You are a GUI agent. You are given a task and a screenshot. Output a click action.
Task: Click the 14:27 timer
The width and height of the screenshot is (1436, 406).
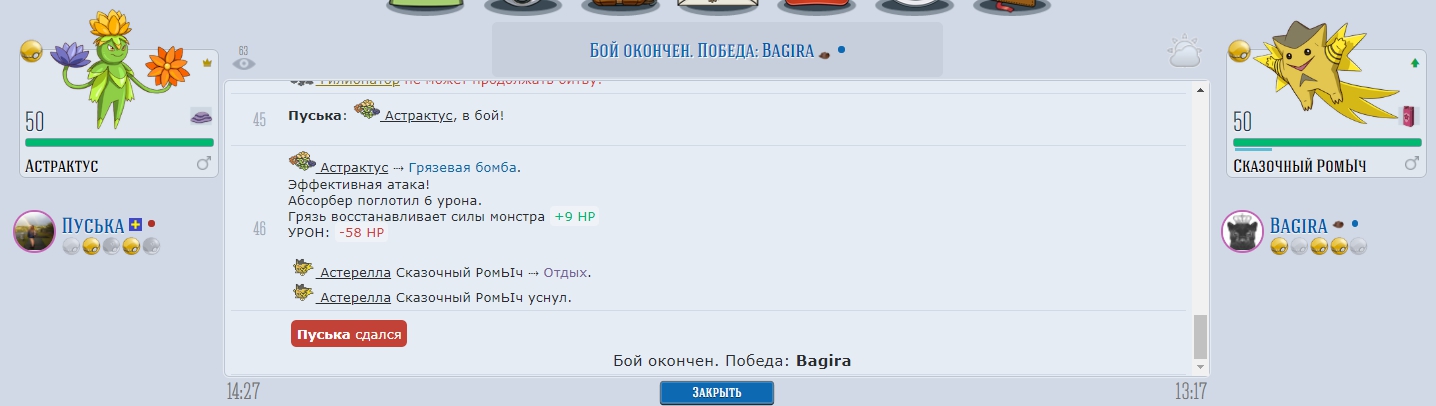243,391
